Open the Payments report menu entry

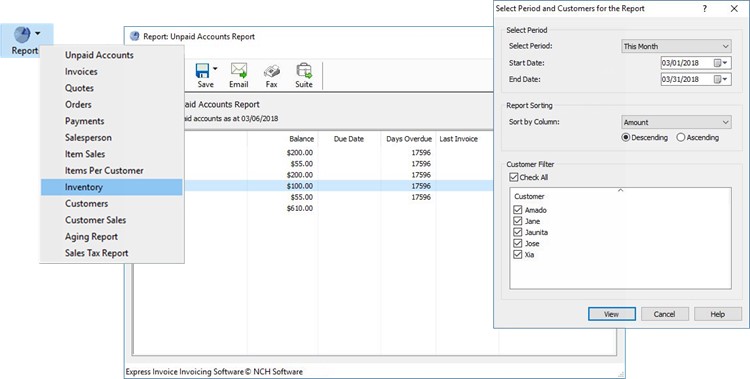click(x=111, y=121)
